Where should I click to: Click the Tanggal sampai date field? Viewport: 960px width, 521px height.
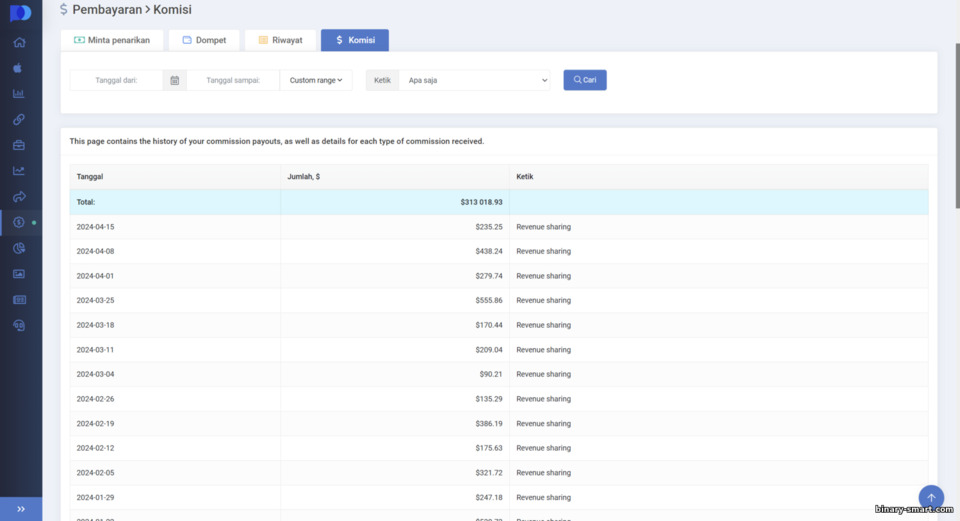233,80
